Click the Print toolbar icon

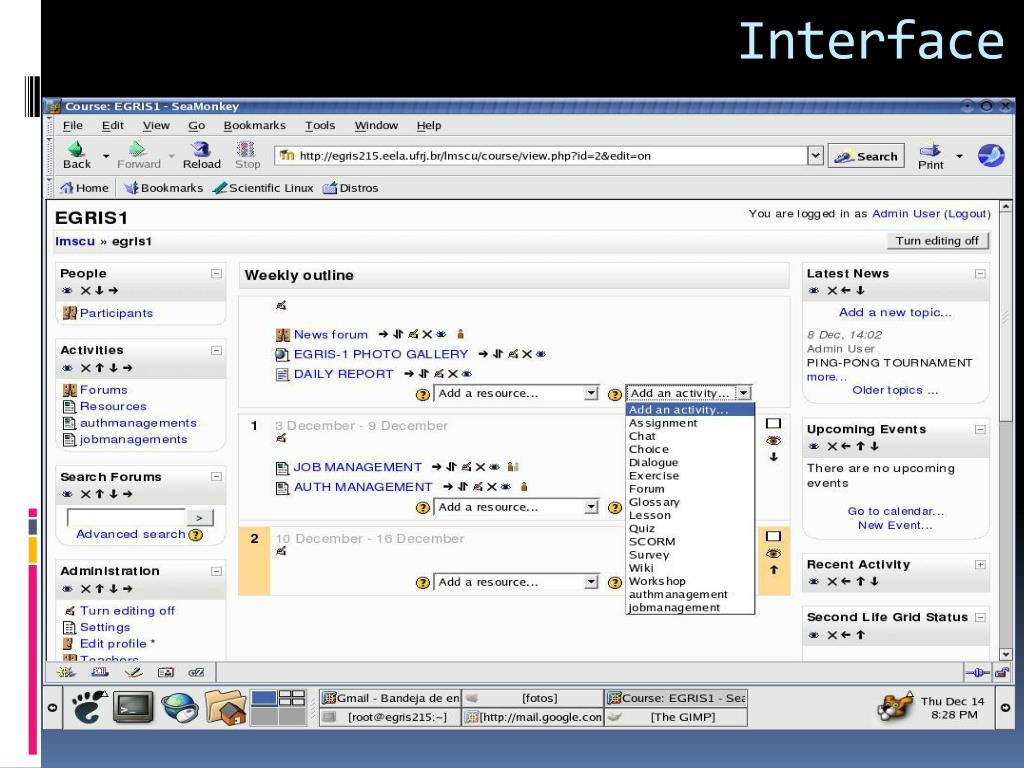[930, 150]
